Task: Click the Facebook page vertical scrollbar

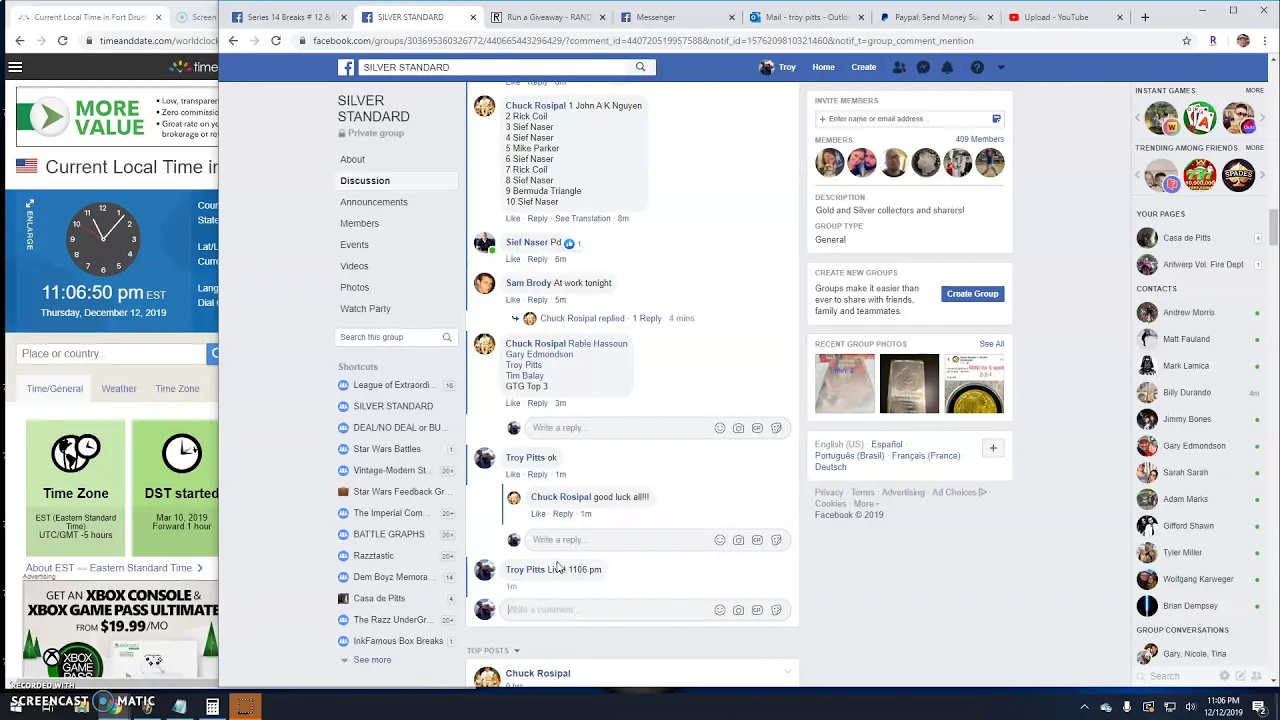Action: [1273, 226]
